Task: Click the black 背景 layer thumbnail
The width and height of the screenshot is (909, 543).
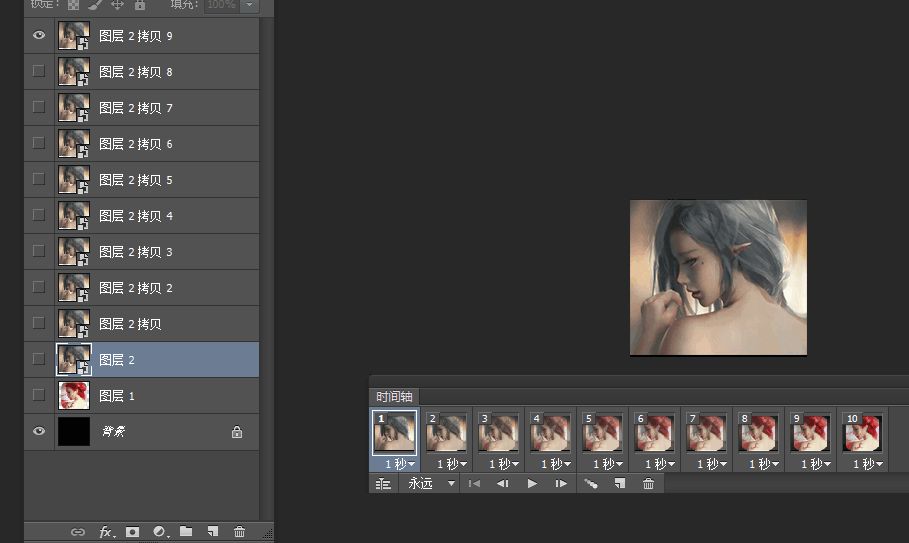Action: [74, 431]
